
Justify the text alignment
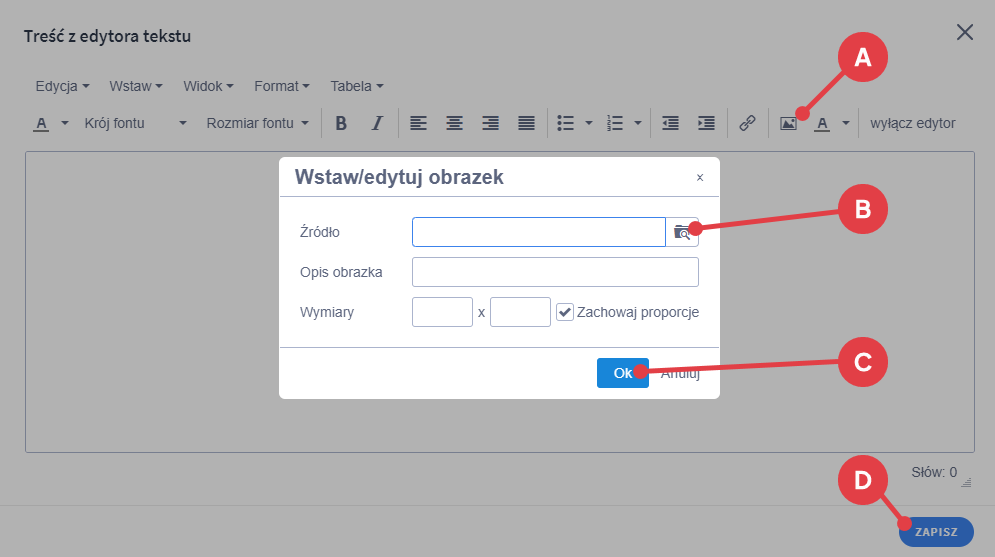(527, 124)
